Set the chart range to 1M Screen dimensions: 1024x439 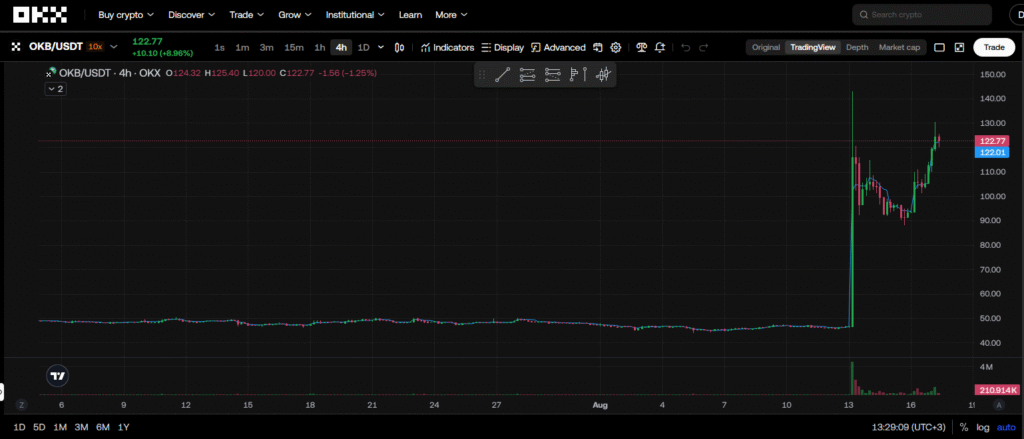(x=60, y=427)
